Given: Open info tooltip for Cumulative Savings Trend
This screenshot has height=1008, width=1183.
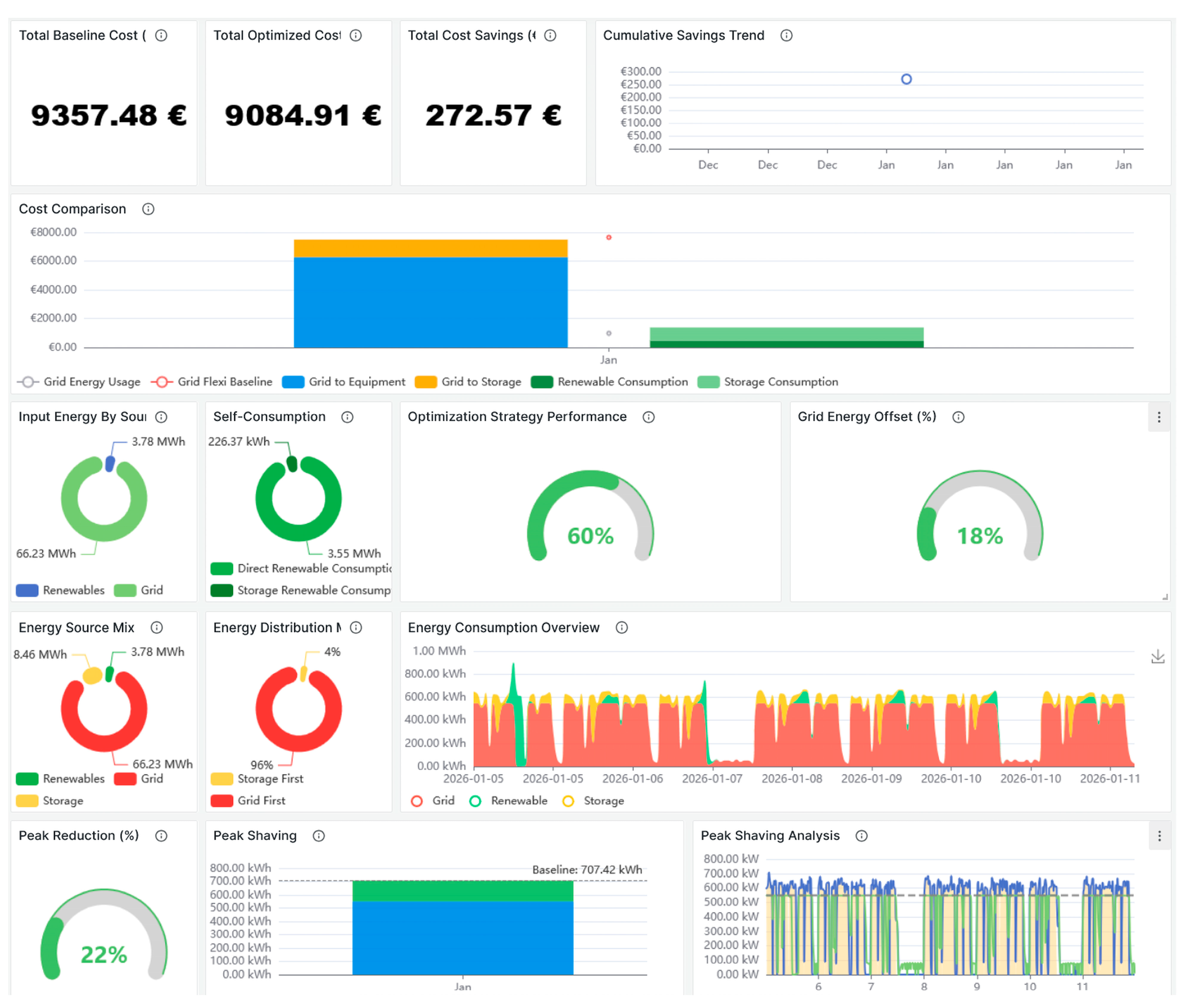Looking at the screenshot, I should click(786, 35).
